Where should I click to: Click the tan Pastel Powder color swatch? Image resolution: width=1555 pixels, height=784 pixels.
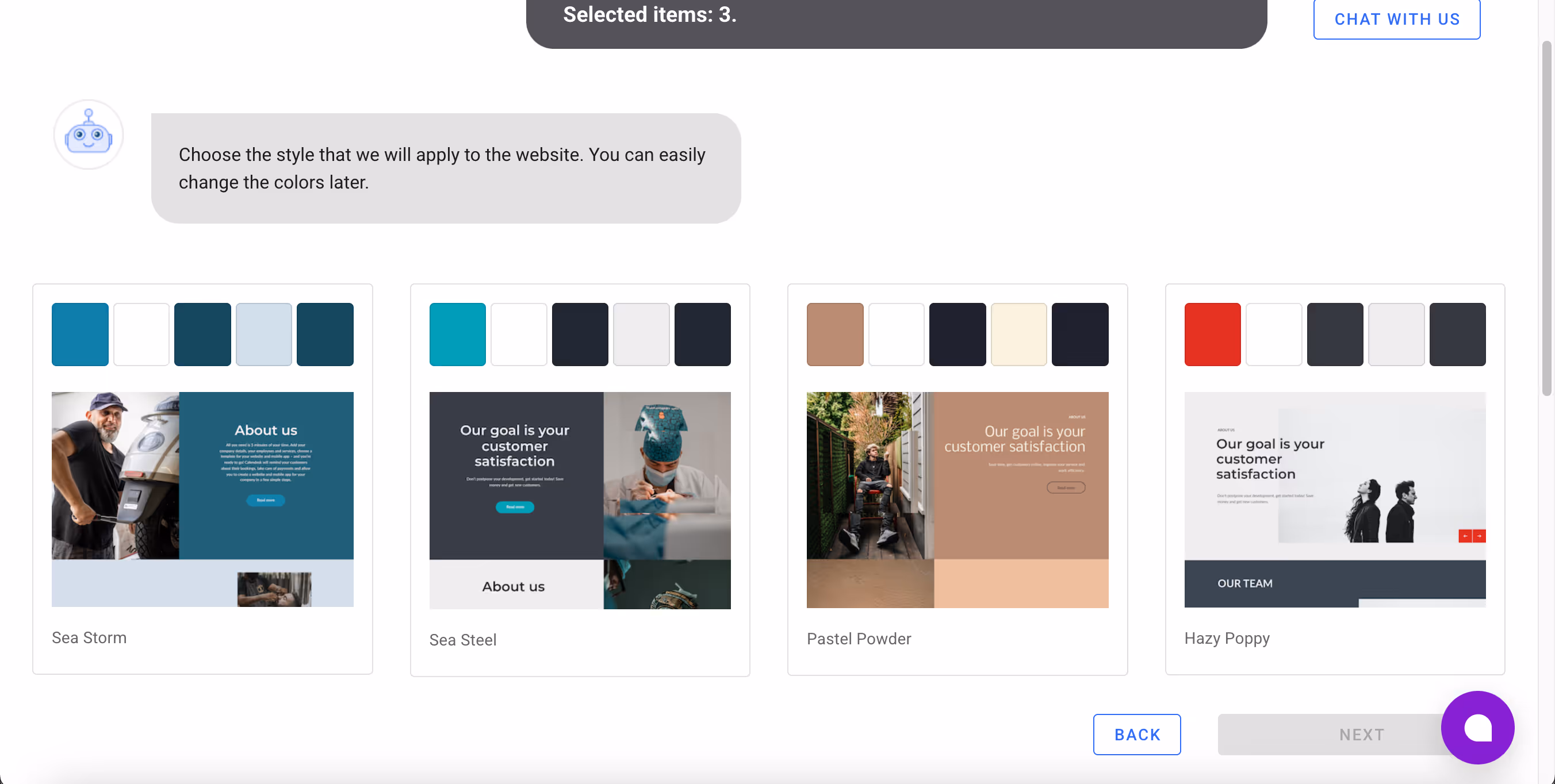click(x=834, y=335)
